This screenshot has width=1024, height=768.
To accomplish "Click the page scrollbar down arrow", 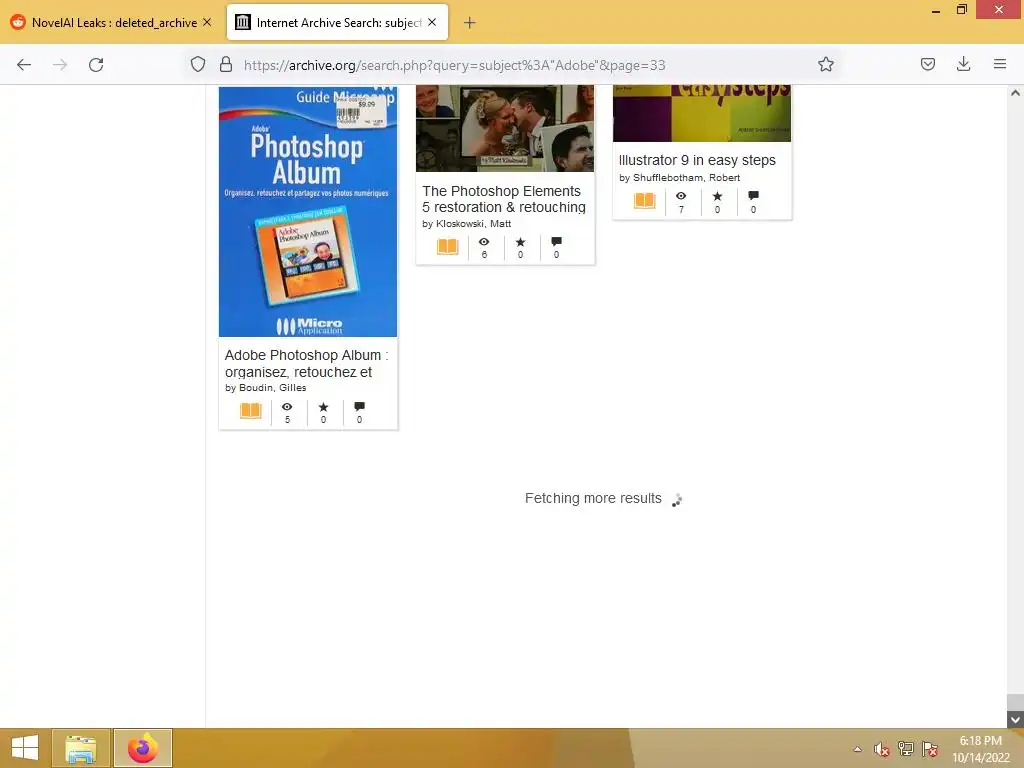I will click(x=1015, y=720).
